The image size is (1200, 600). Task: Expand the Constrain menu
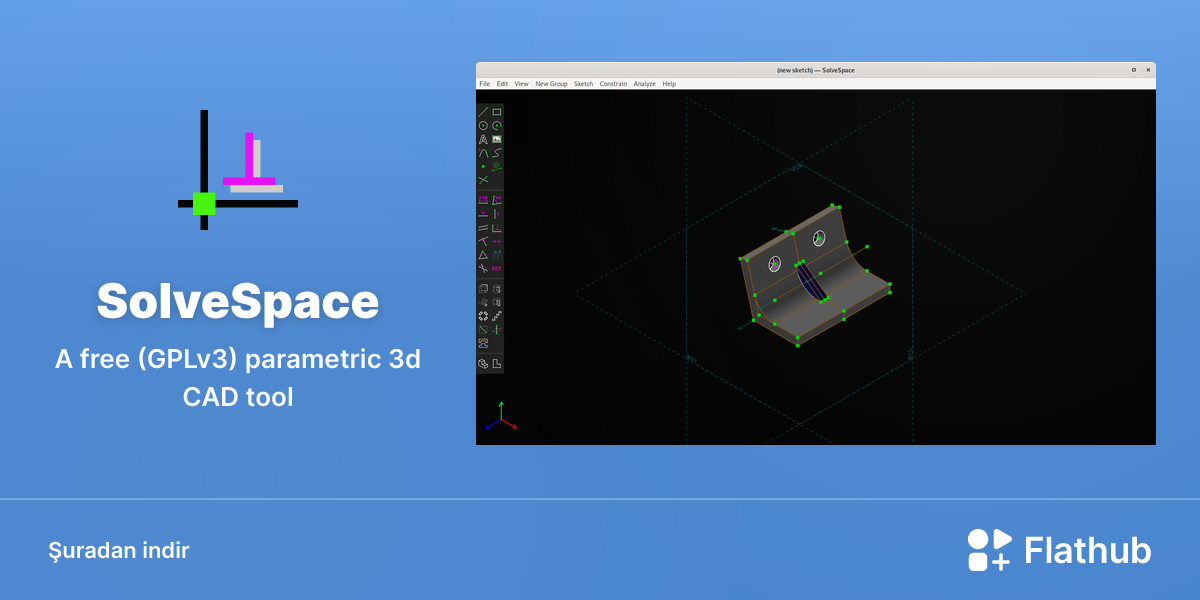point(613,84)
